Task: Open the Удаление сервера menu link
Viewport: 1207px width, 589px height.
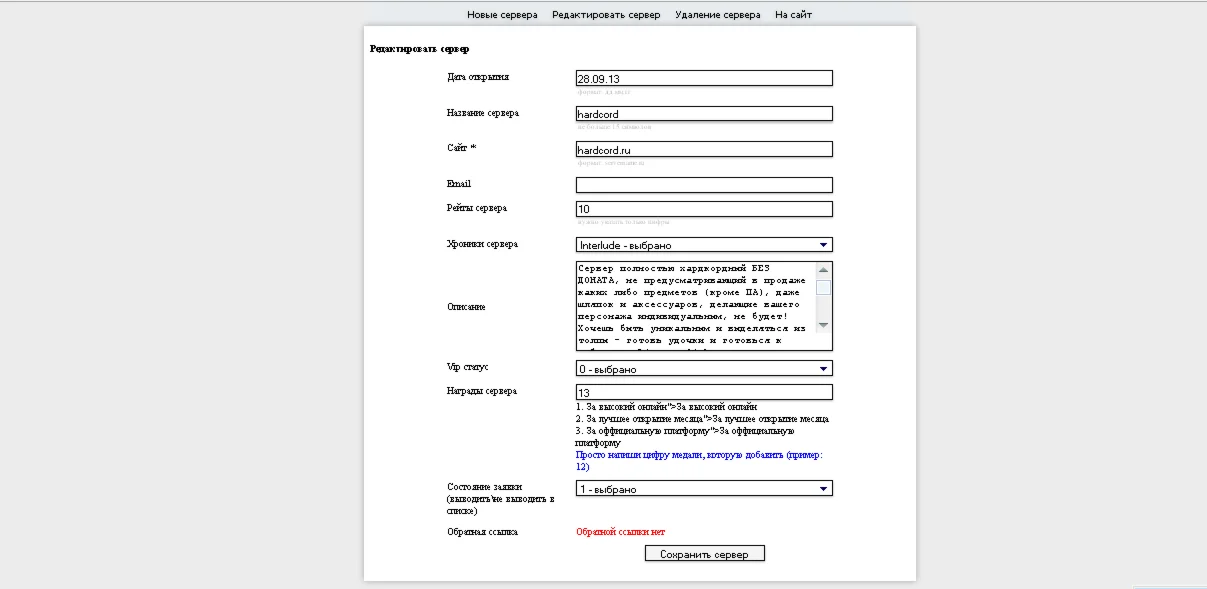Action: click(x=717, y=15)
